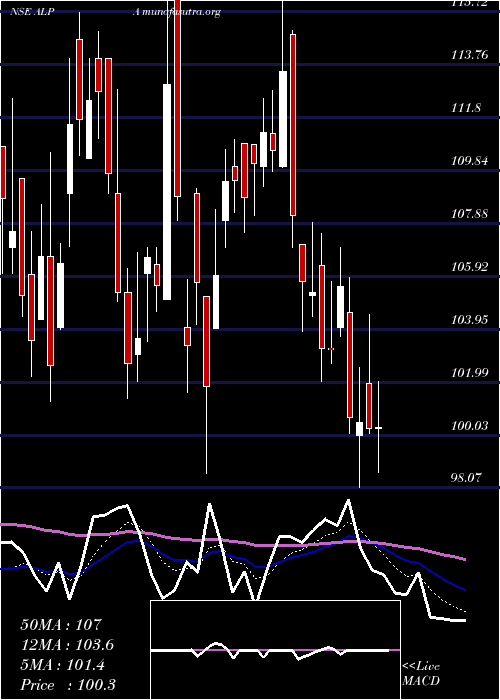The height and width of the screenshot is (700, 500).
Task: Click the tall white candle reaching 113
Action: point(167,192)
